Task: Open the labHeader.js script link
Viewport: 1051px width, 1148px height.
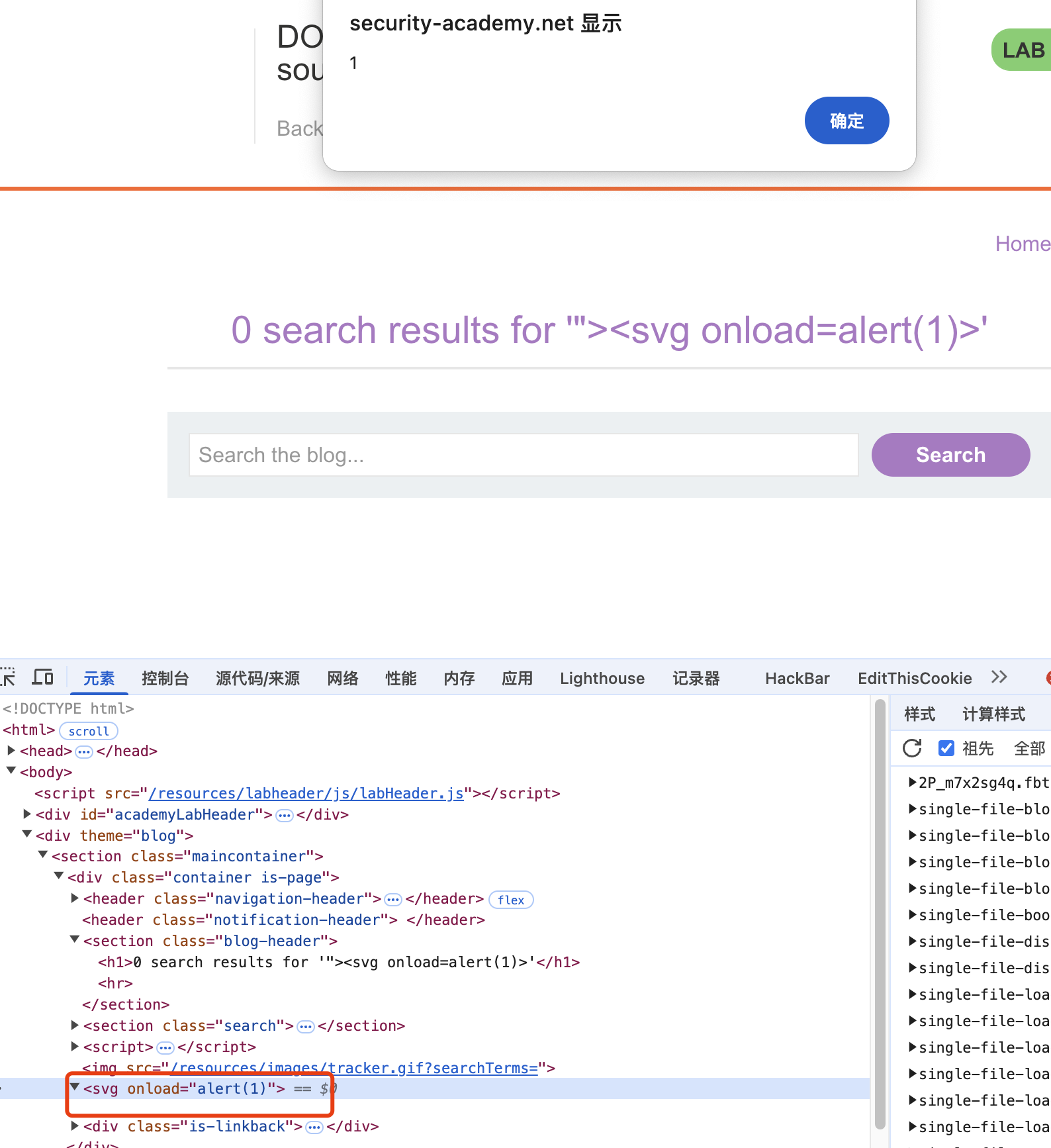Action: pyautogui.click(x=306, y=793)
